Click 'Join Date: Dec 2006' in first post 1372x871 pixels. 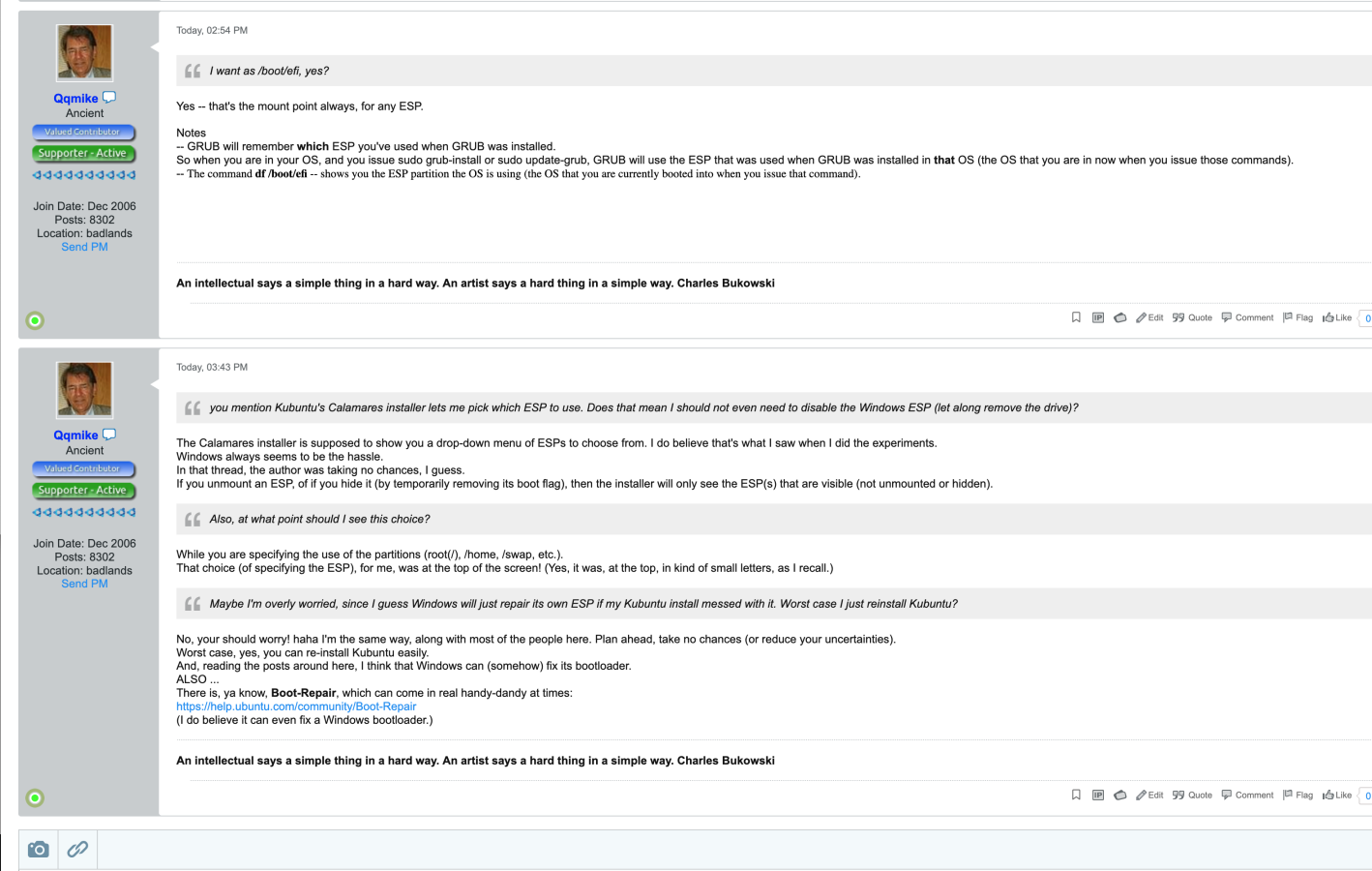84,206
